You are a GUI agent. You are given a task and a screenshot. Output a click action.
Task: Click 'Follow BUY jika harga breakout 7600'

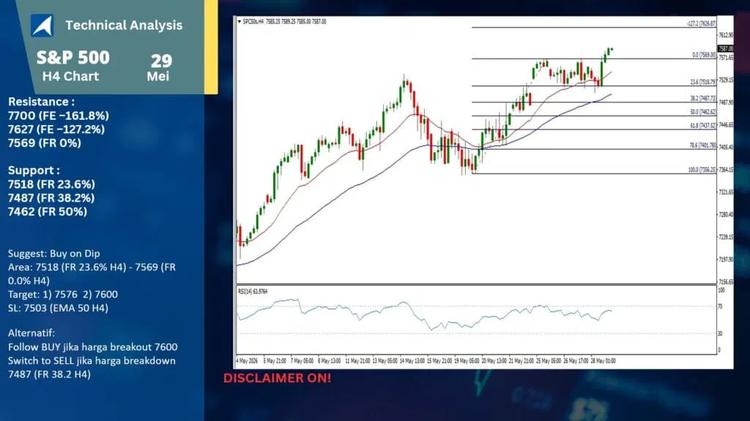(x=93, y=347)
